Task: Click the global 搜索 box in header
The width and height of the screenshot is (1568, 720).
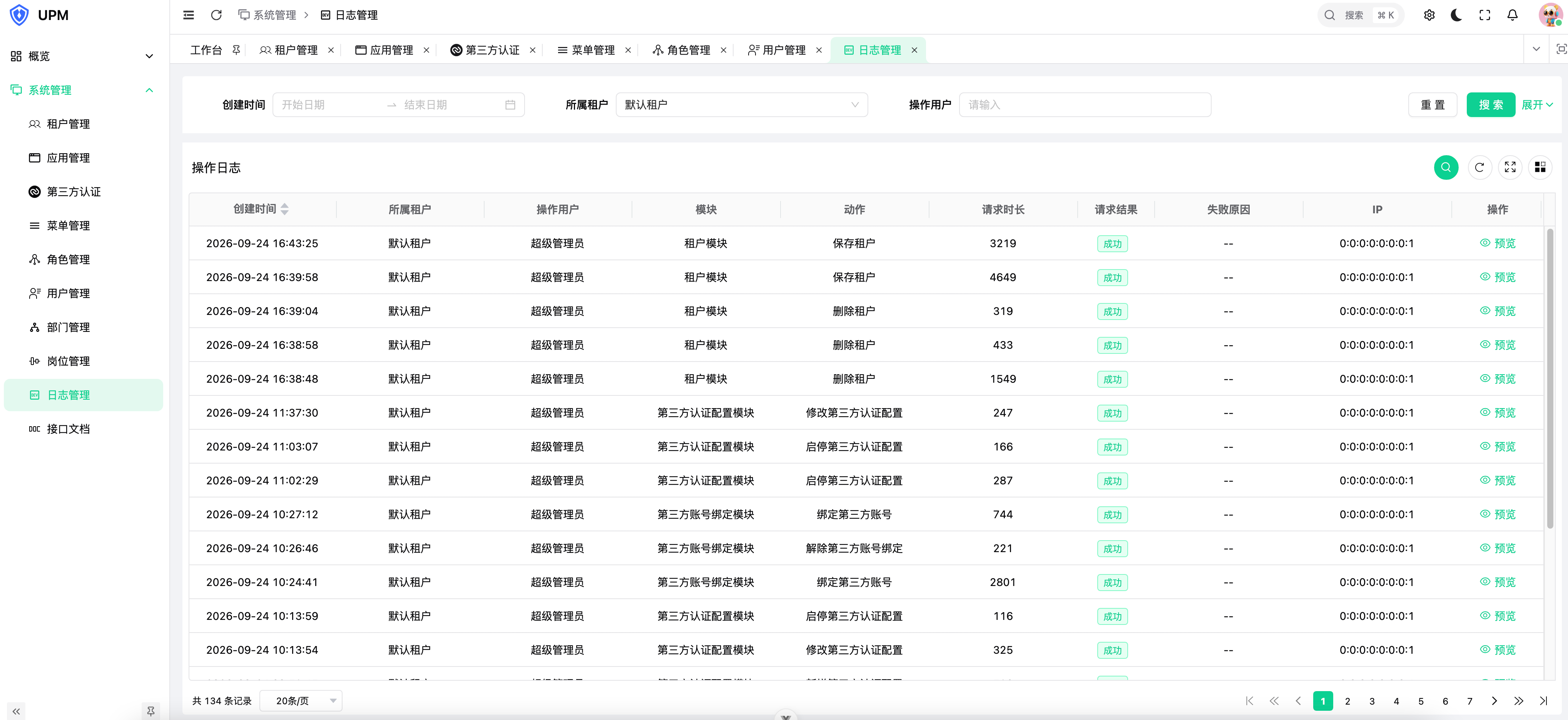Action: click(x=1361, y=15)
